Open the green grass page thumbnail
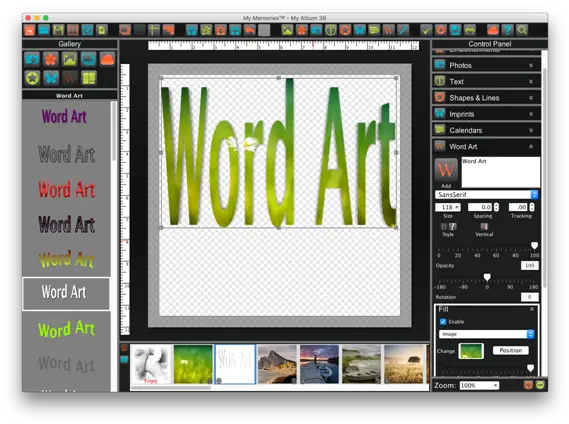569x424 pixels. [x=193, y=364]
